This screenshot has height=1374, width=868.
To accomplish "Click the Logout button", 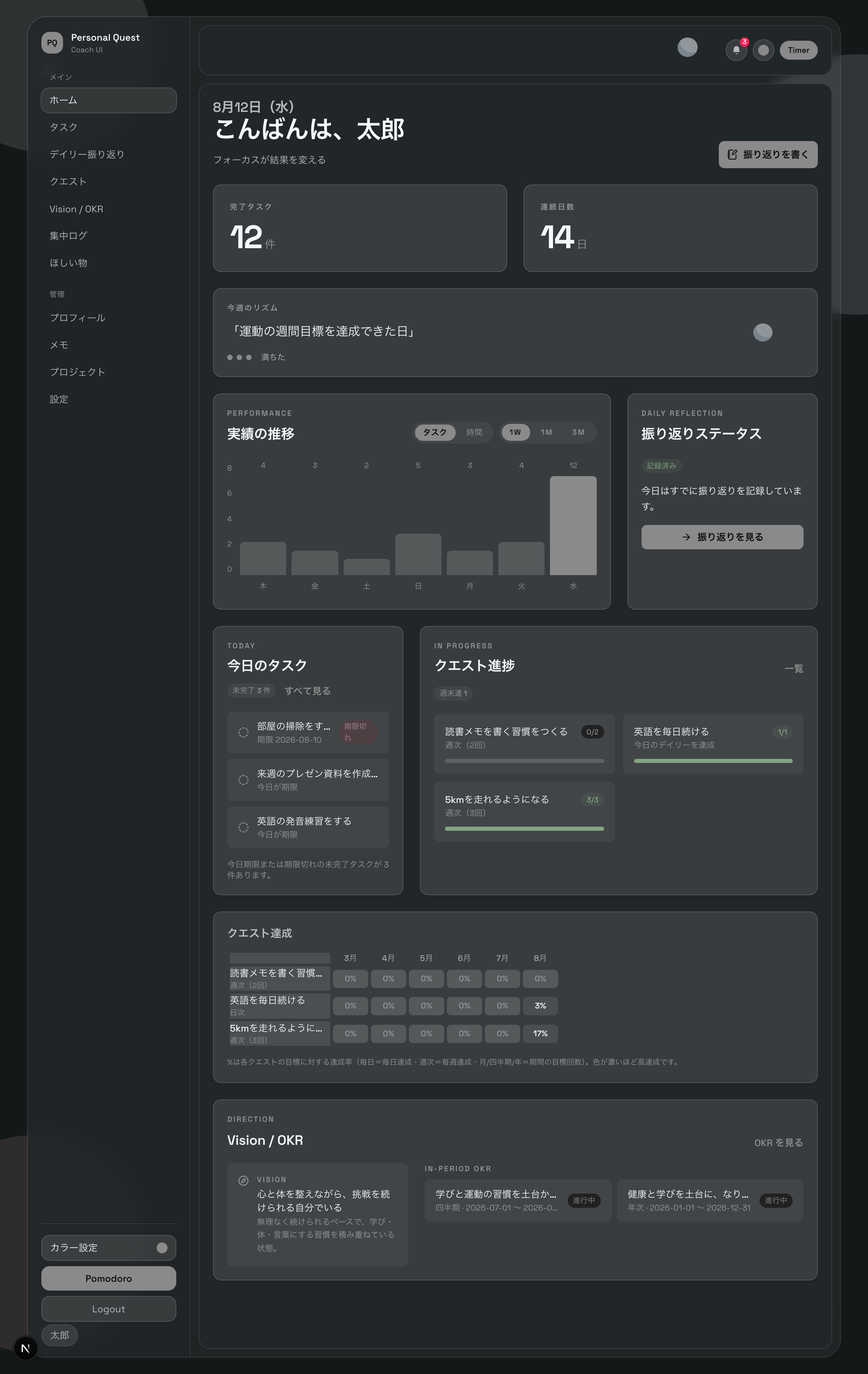I will click(108, 1309).
